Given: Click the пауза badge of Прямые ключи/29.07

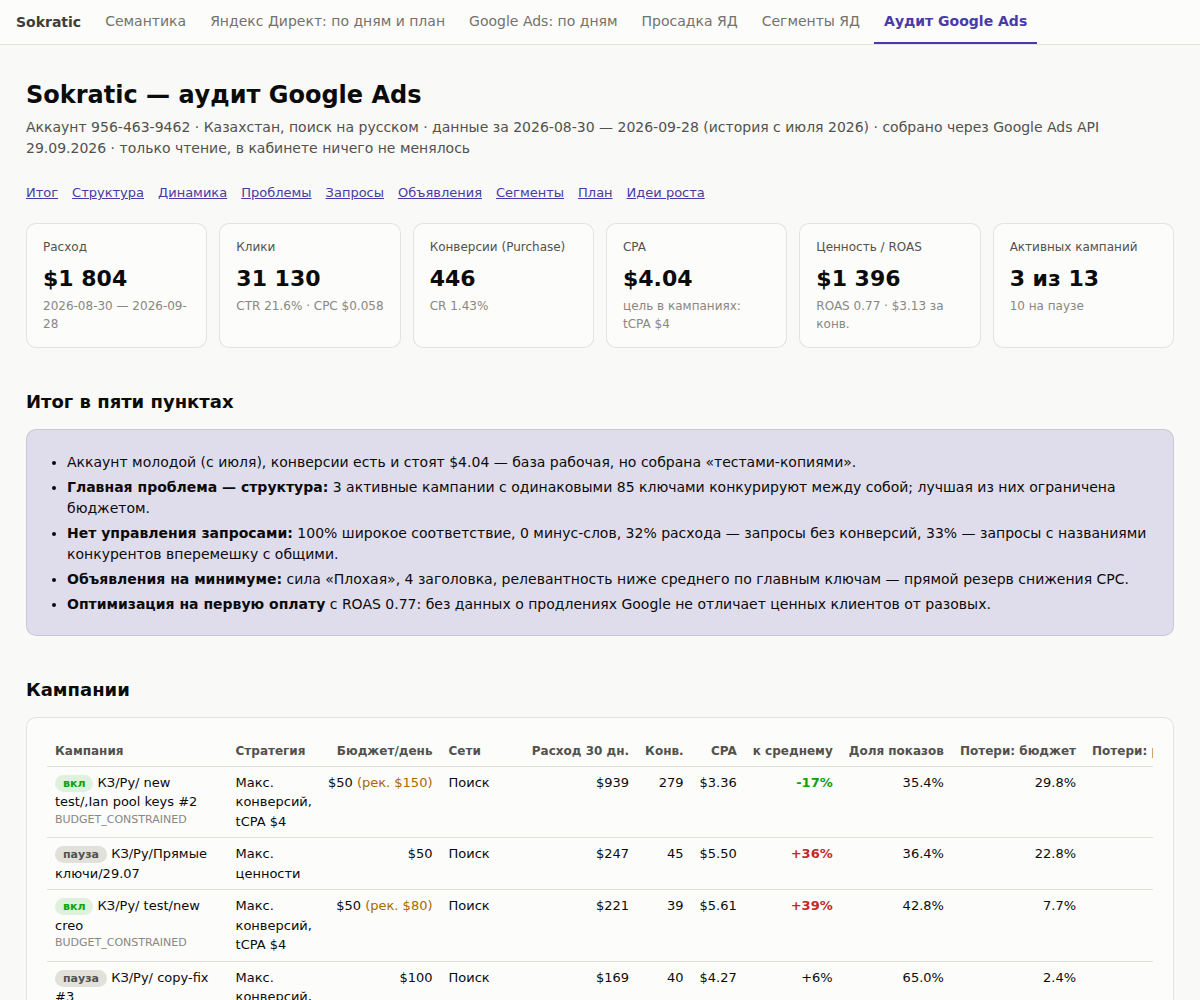Looking at the screenshot, I should (x=81, y=854).
